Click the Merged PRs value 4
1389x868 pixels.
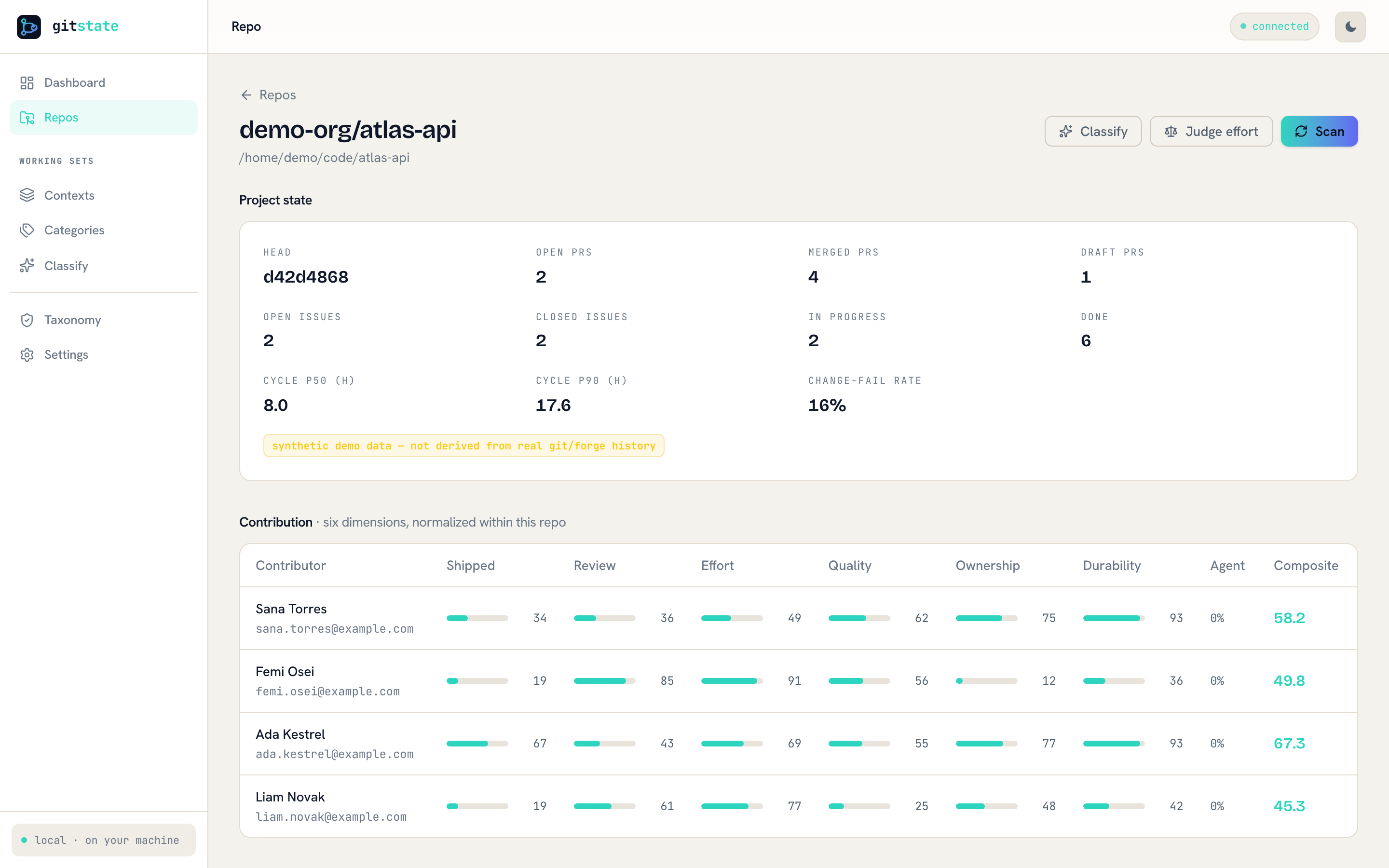(x=813, y=277)
